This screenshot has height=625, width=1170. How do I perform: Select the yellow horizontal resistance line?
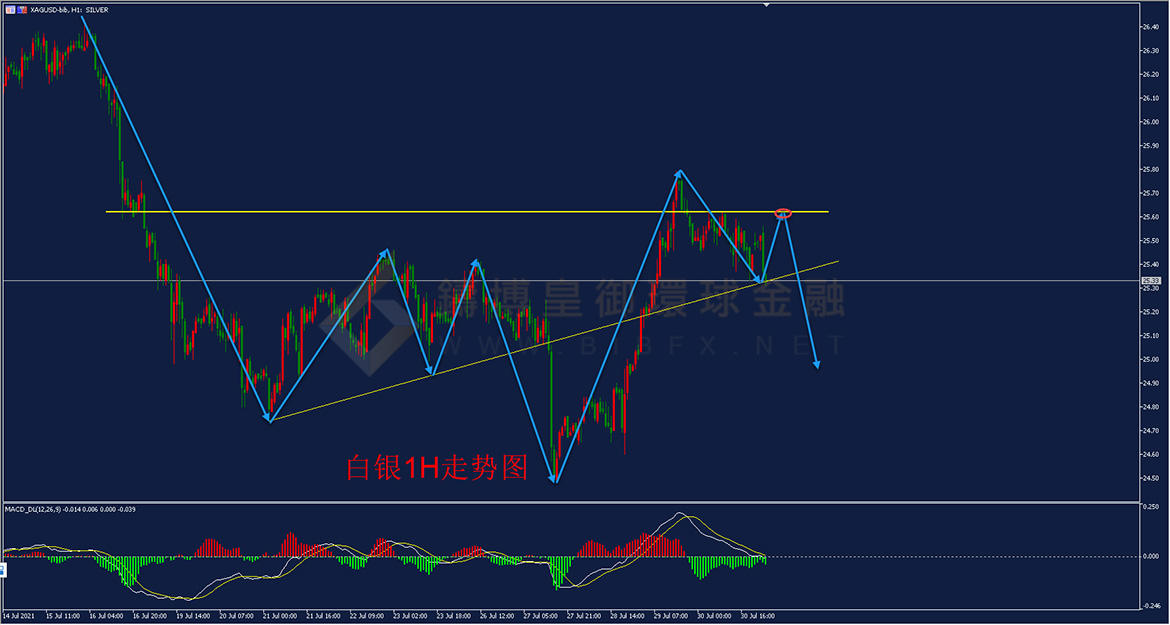[x=467, y=213]
